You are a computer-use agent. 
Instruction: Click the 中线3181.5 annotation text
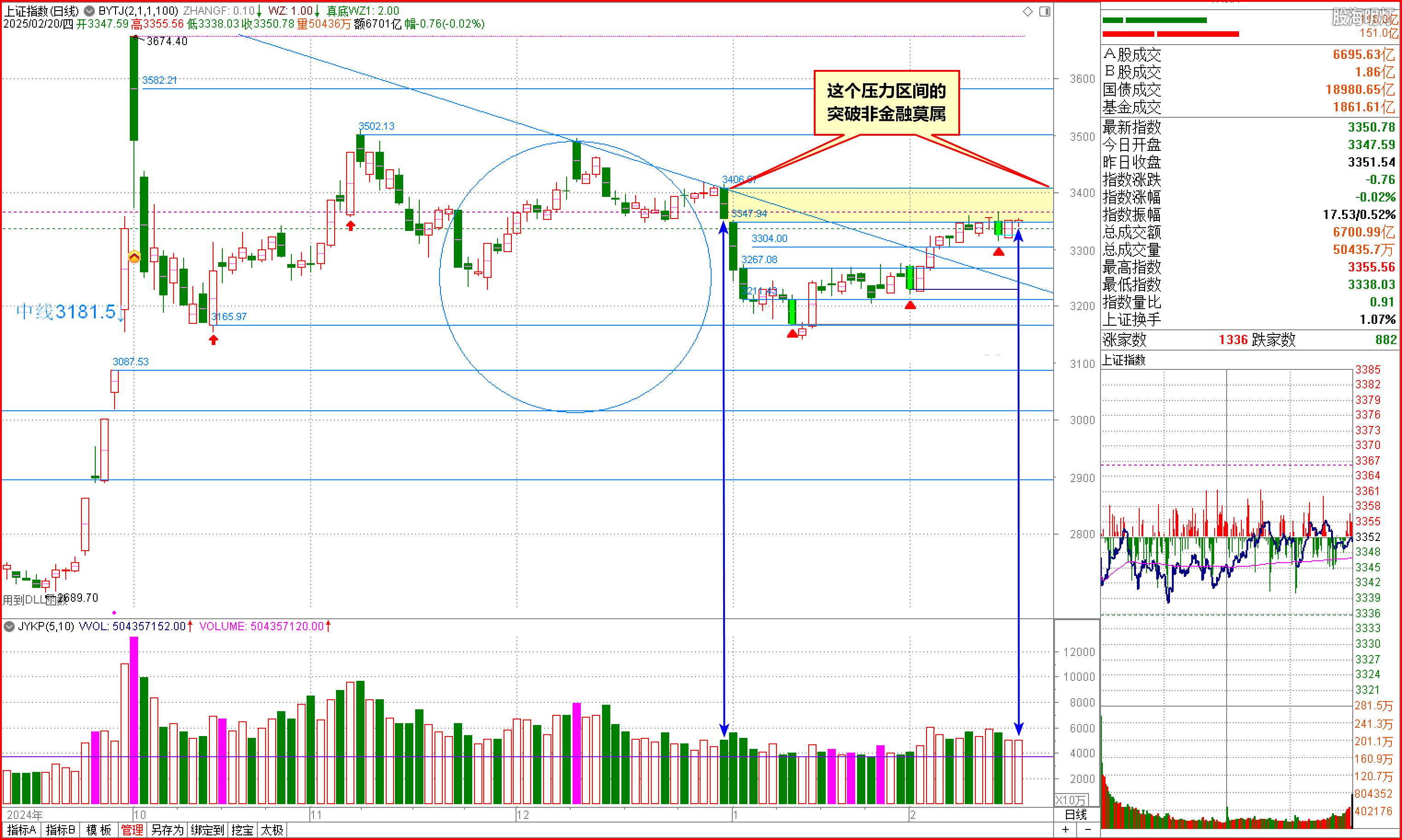click(x=66, y=312)
